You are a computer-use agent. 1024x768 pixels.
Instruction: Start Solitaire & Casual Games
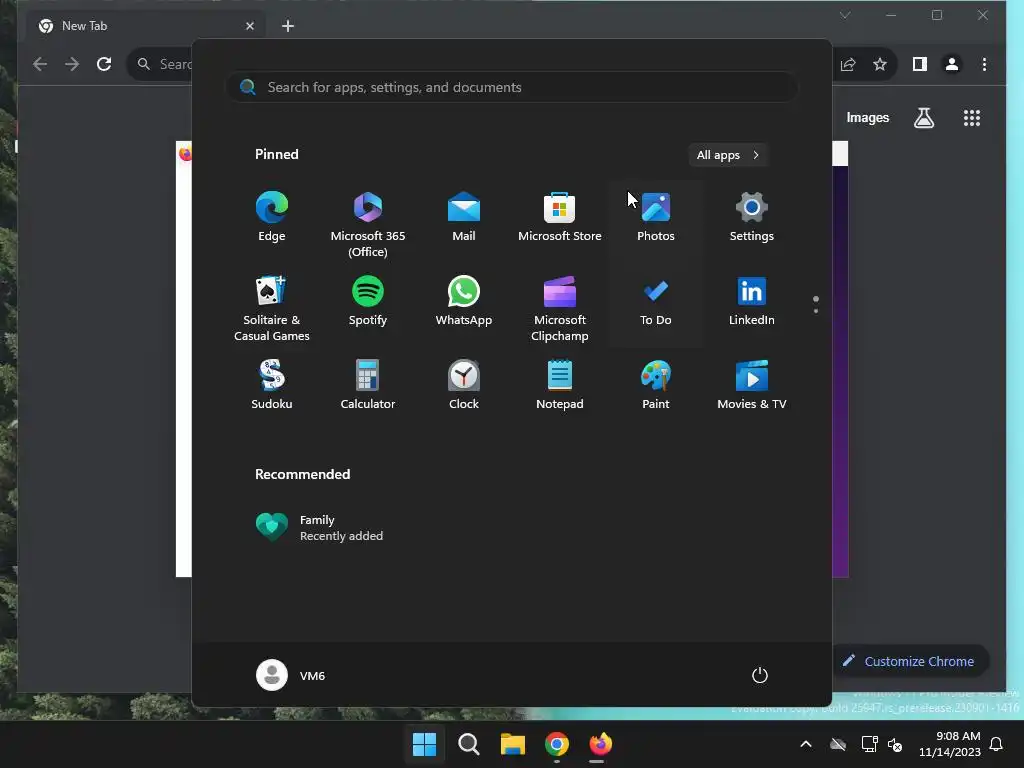[x=272, y=308]
